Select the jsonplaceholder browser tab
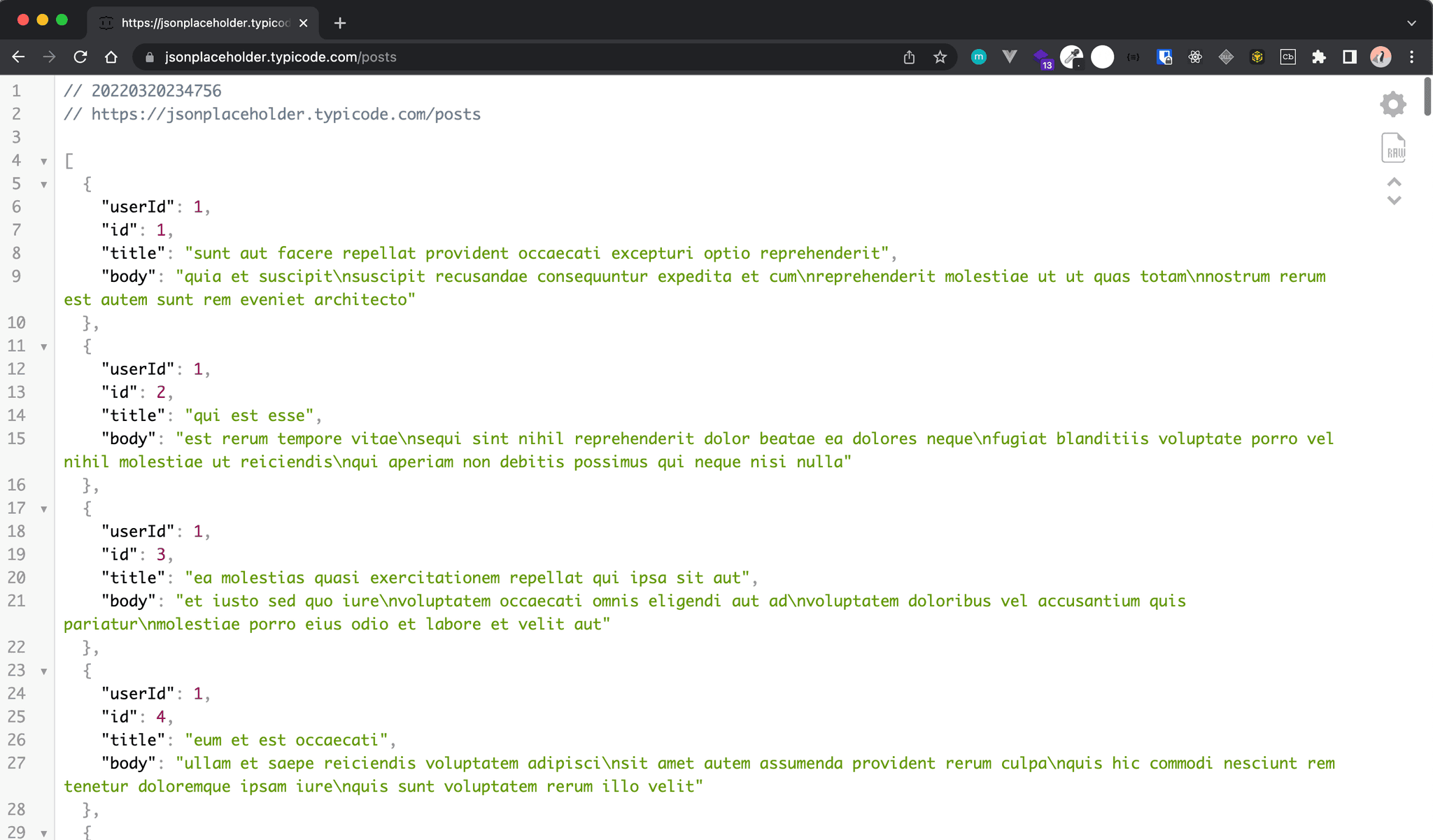Screen dimensions: 1433x840 [x=203, y=22]
